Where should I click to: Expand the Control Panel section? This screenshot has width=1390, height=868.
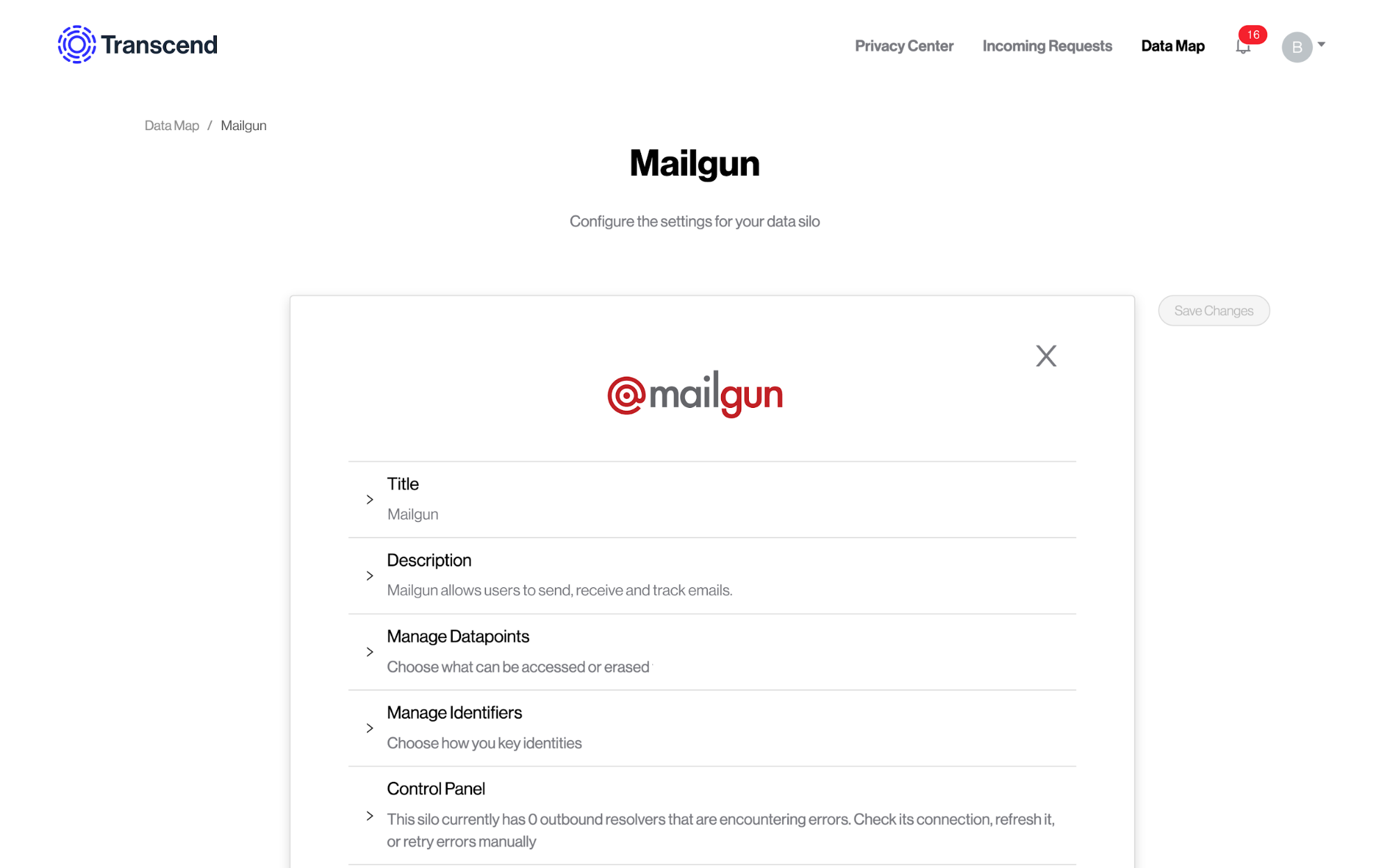click(370, 815)
